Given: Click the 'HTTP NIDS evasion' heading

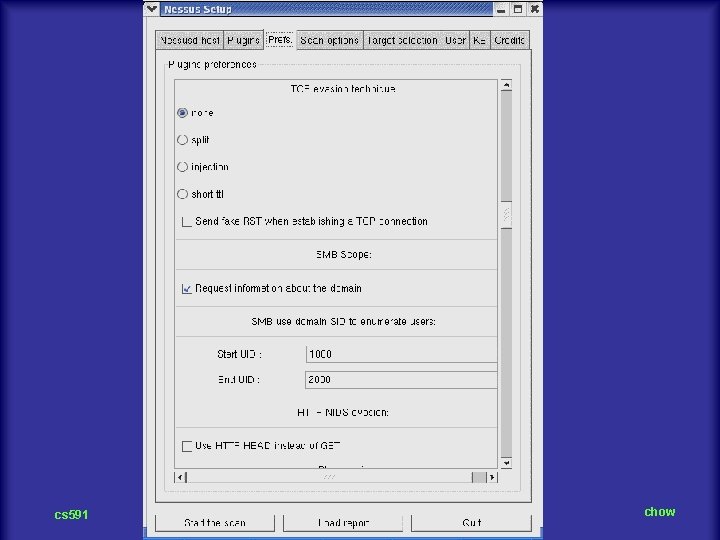Looking at the screenshot, I should (343, 412).
